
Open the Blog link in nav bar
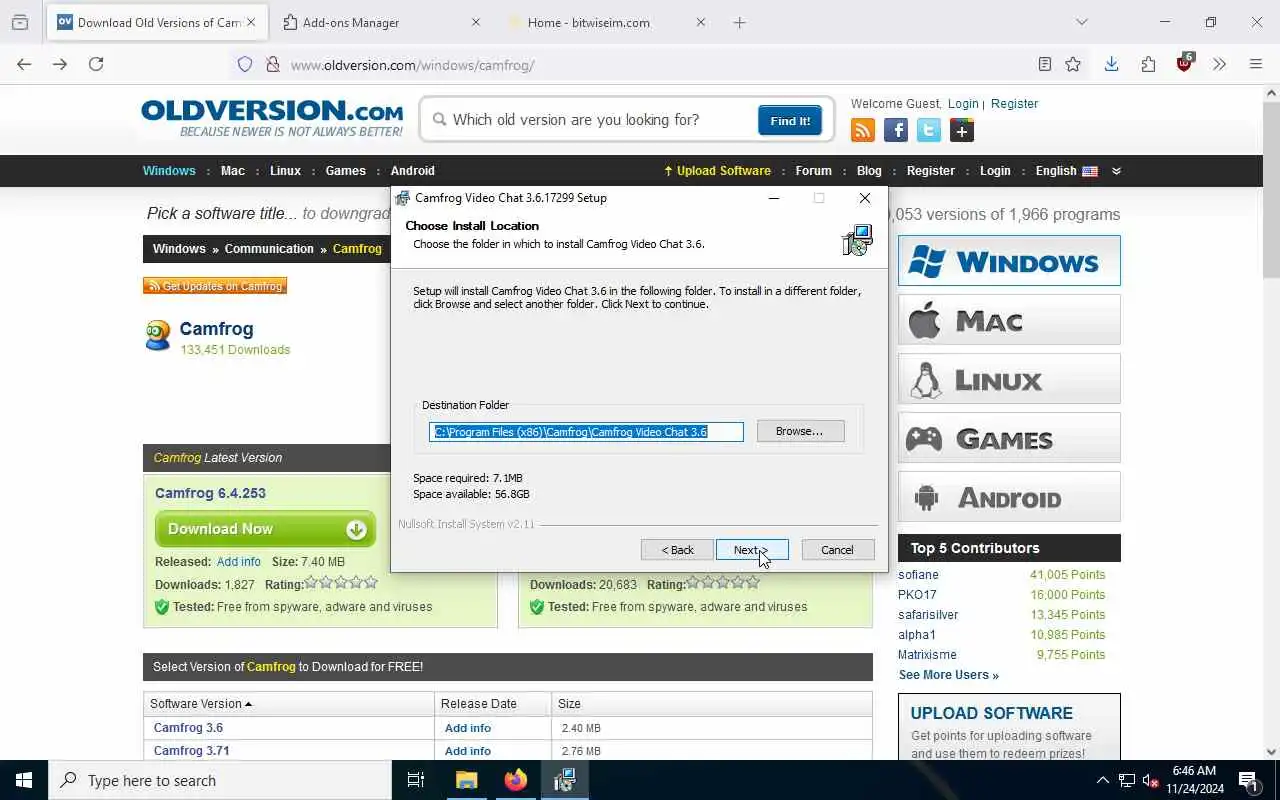point(870,171)
